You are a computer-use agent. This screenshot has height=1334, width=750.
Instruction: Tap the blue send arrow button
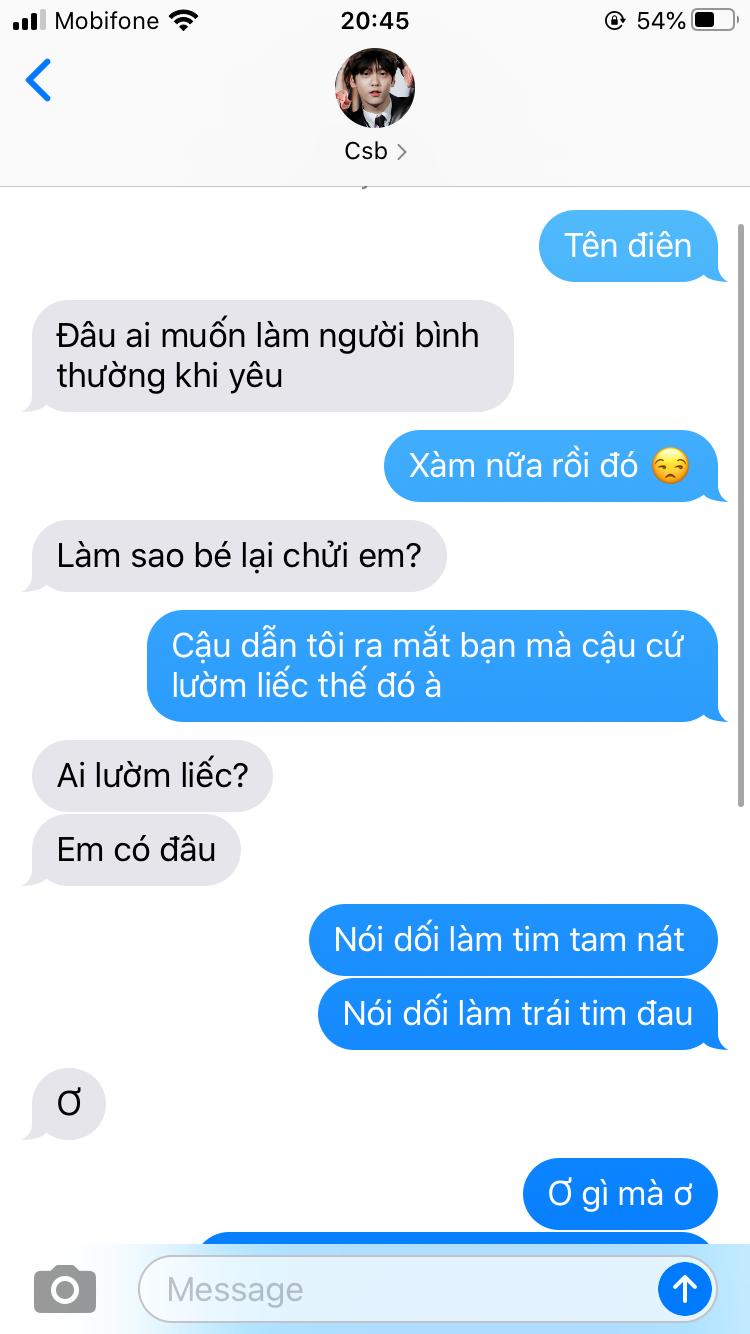685,1289
